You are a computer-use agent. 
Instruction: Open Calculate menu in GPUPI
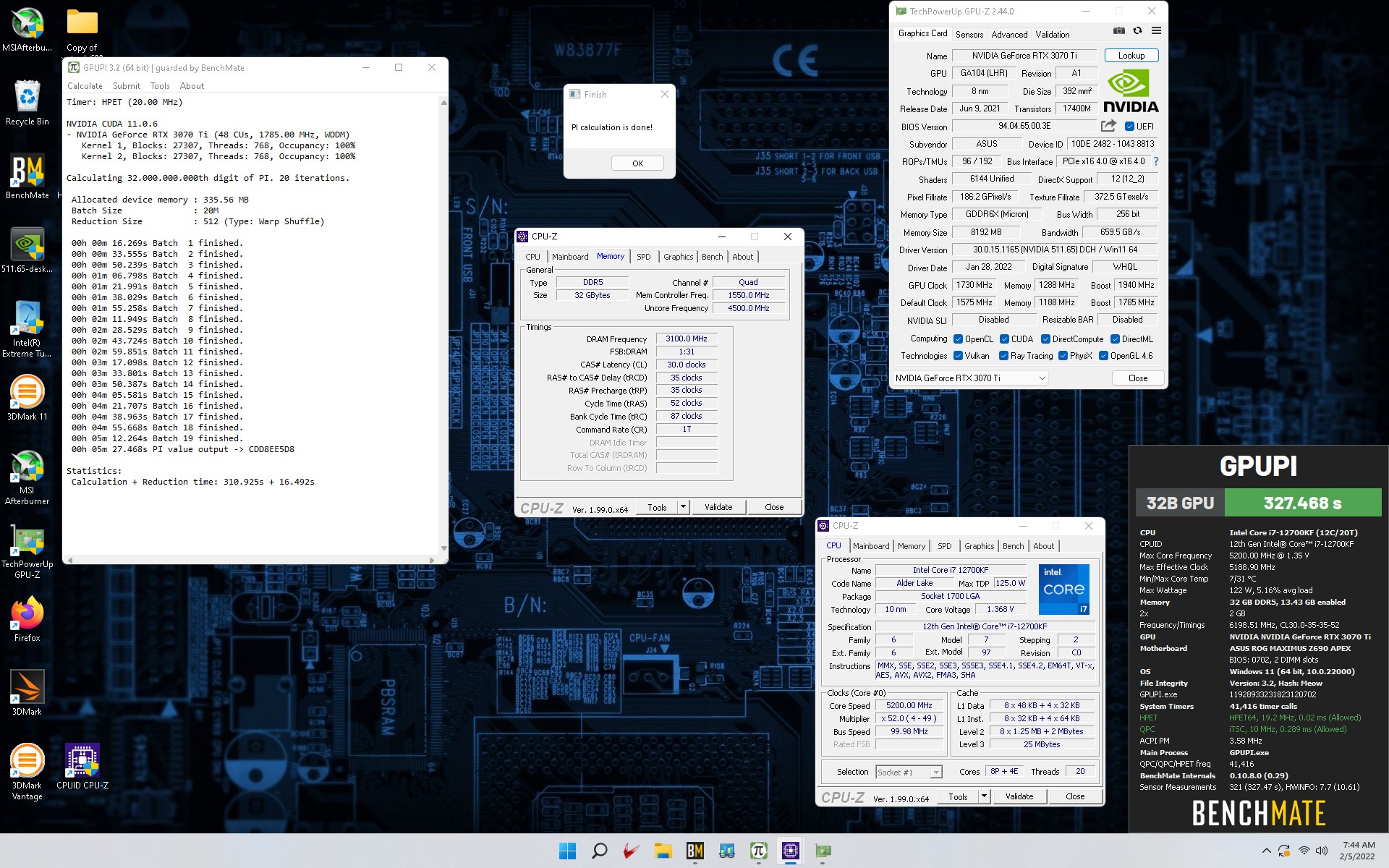coord(85,86)
